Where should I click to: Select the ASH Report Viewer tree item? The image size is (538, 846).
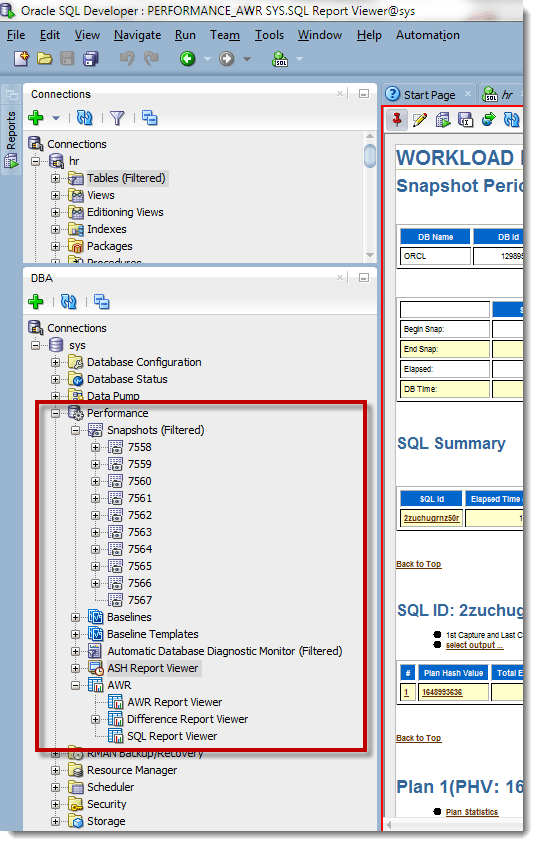point(152,668)
